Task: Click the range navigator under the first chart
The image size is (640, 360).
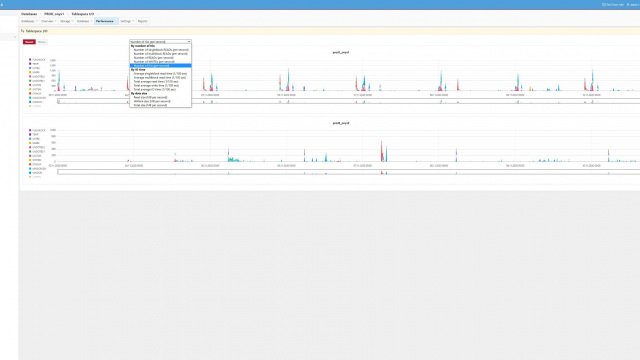Action: [349, 101]
